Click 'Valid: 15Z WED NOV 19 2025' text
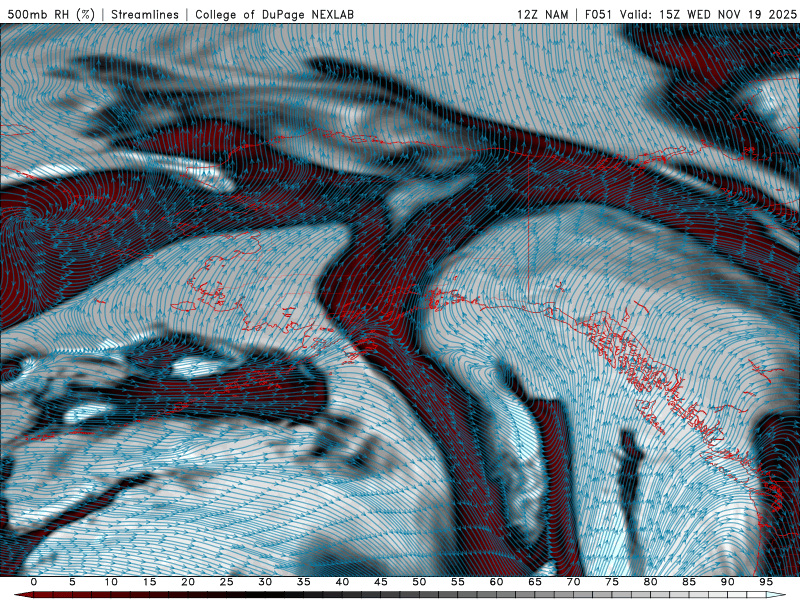Image resolution: width=800 pixels, height=600 pixels. [708, 14]
